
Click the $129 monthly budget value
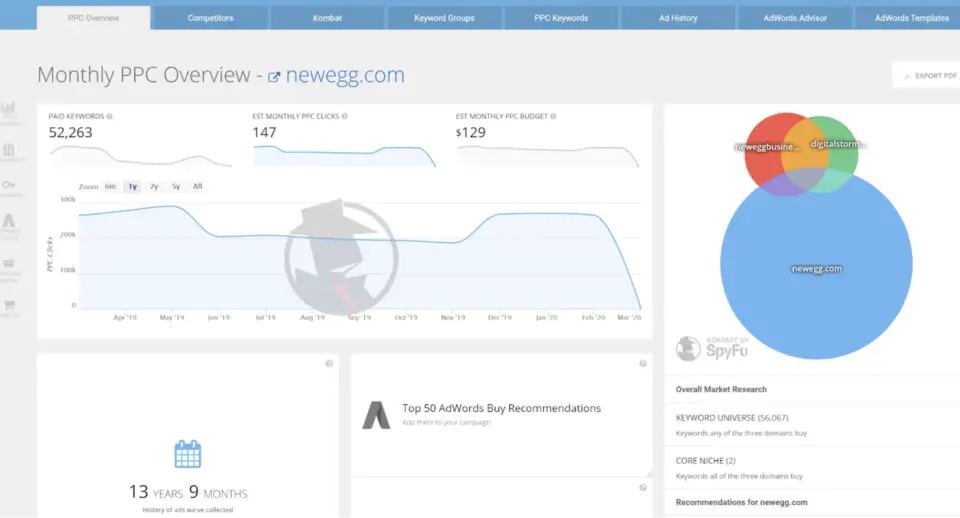(471, 132)
